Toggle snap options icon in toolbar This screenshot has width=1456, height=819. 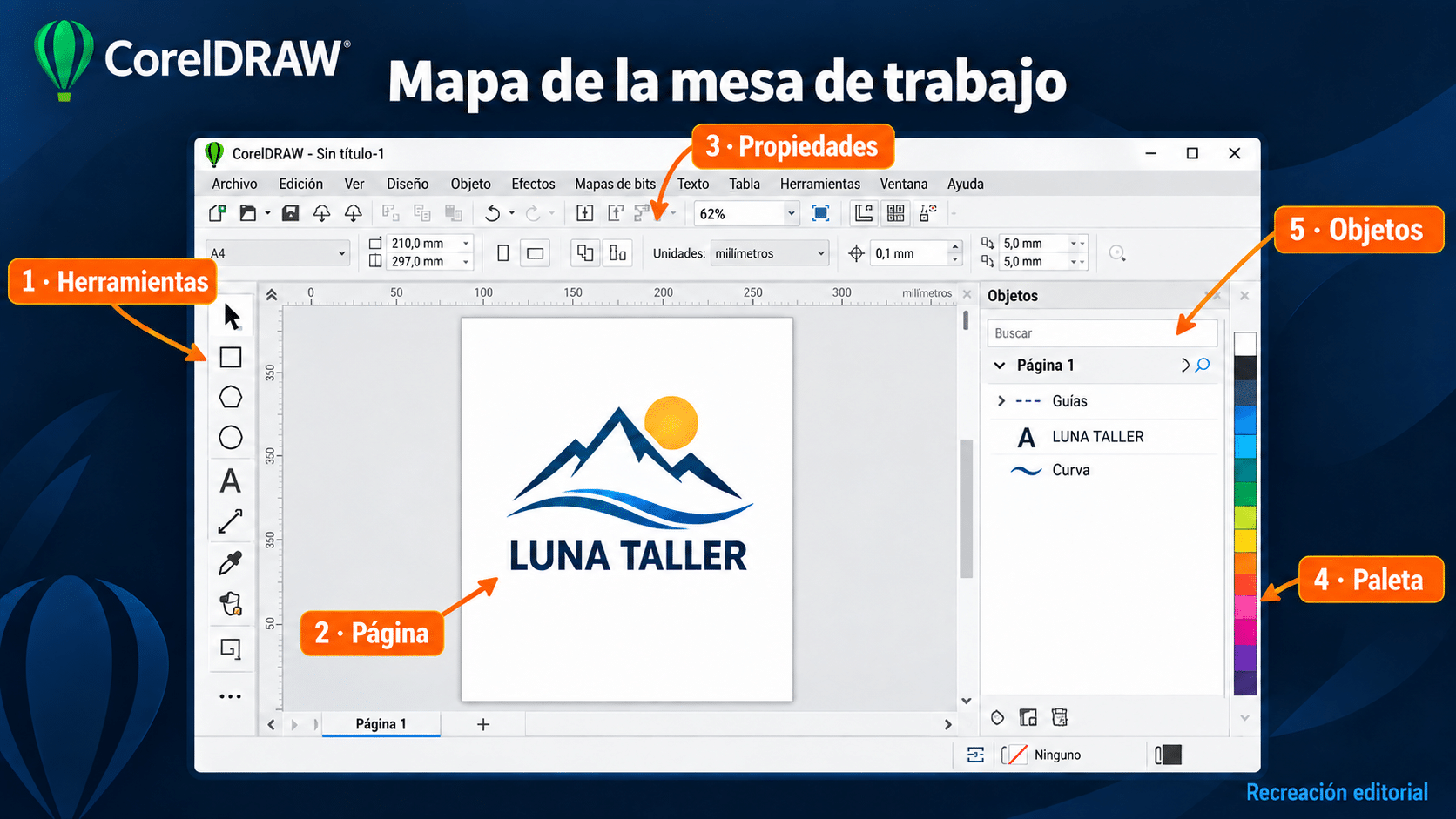pos(928,213)
